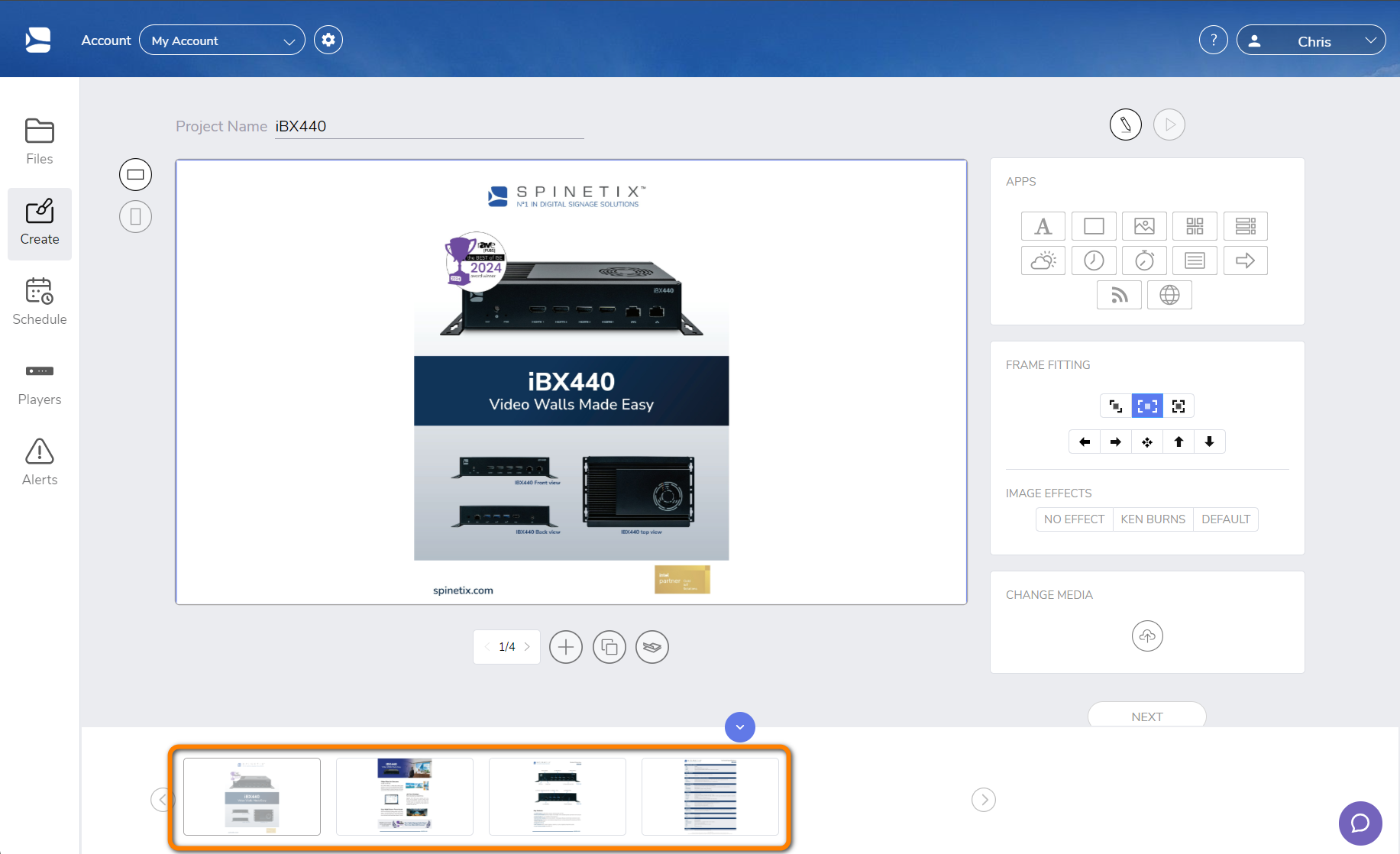Add the Text ticker app
This screenshot has height=854, width=1400.
1195,260
